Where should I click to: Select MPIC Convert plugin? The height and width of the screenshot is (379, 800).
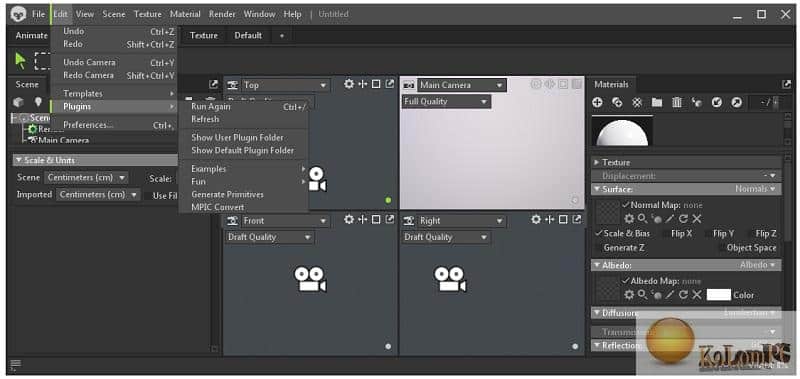pos(244,207)
